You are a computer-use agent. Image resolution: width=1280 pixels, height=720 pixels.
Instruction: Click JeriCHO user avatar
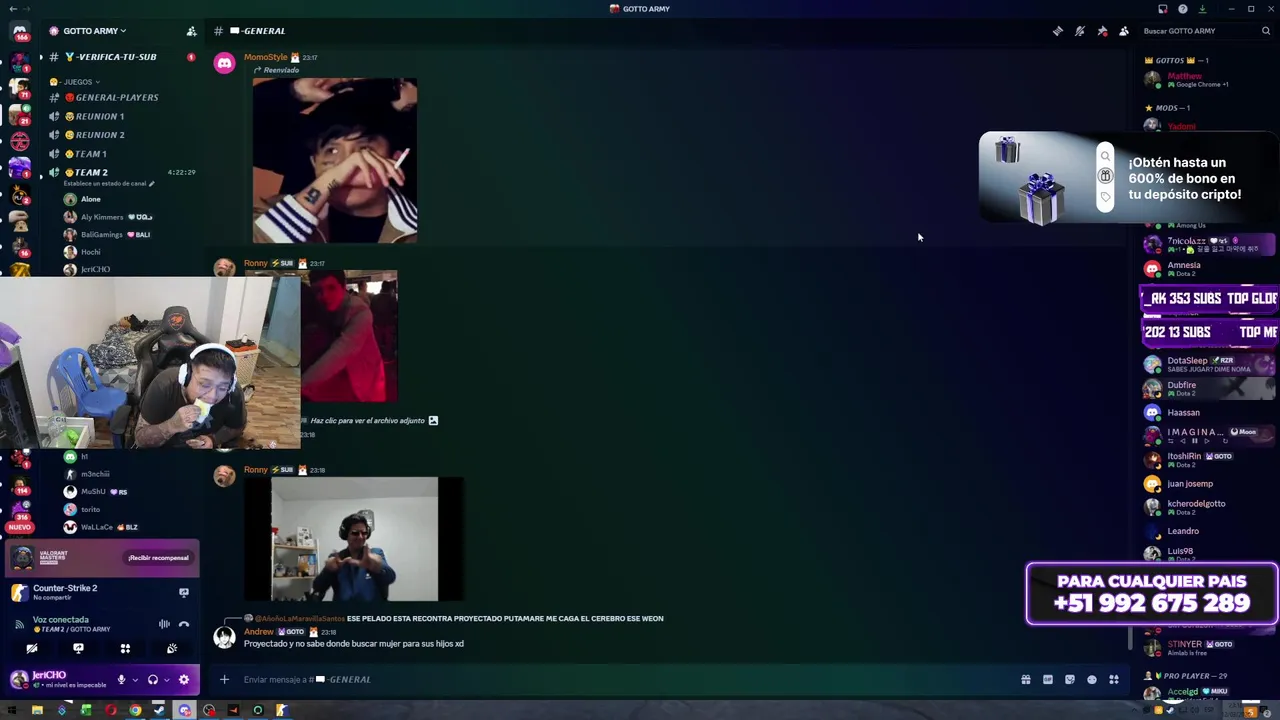pos(18,679)
